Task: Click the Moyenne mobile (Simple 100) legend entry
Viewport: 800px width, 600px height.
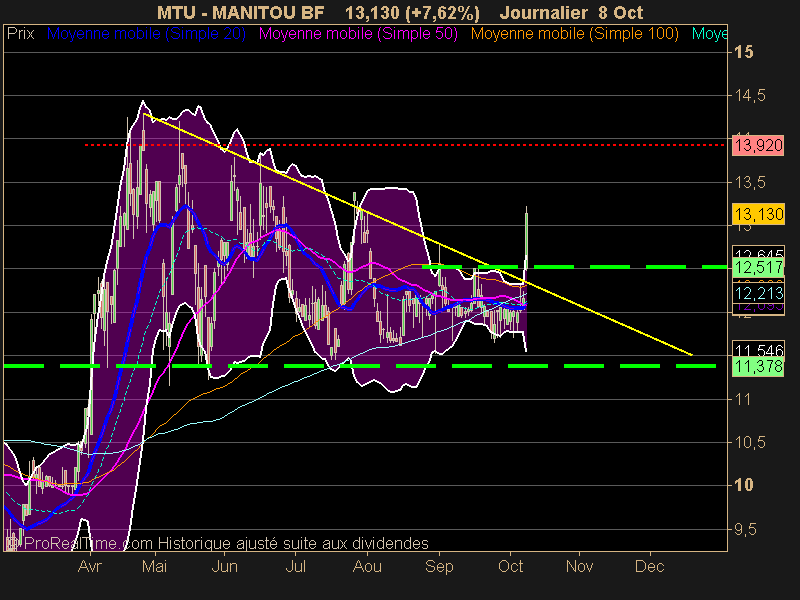Action: pyautogui.click(x=574, y=34)
